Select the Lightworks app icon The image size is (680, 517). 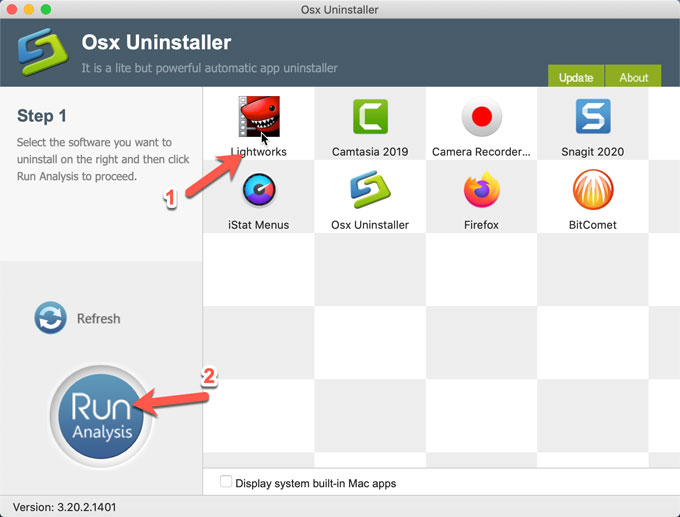tap(259, 117)
